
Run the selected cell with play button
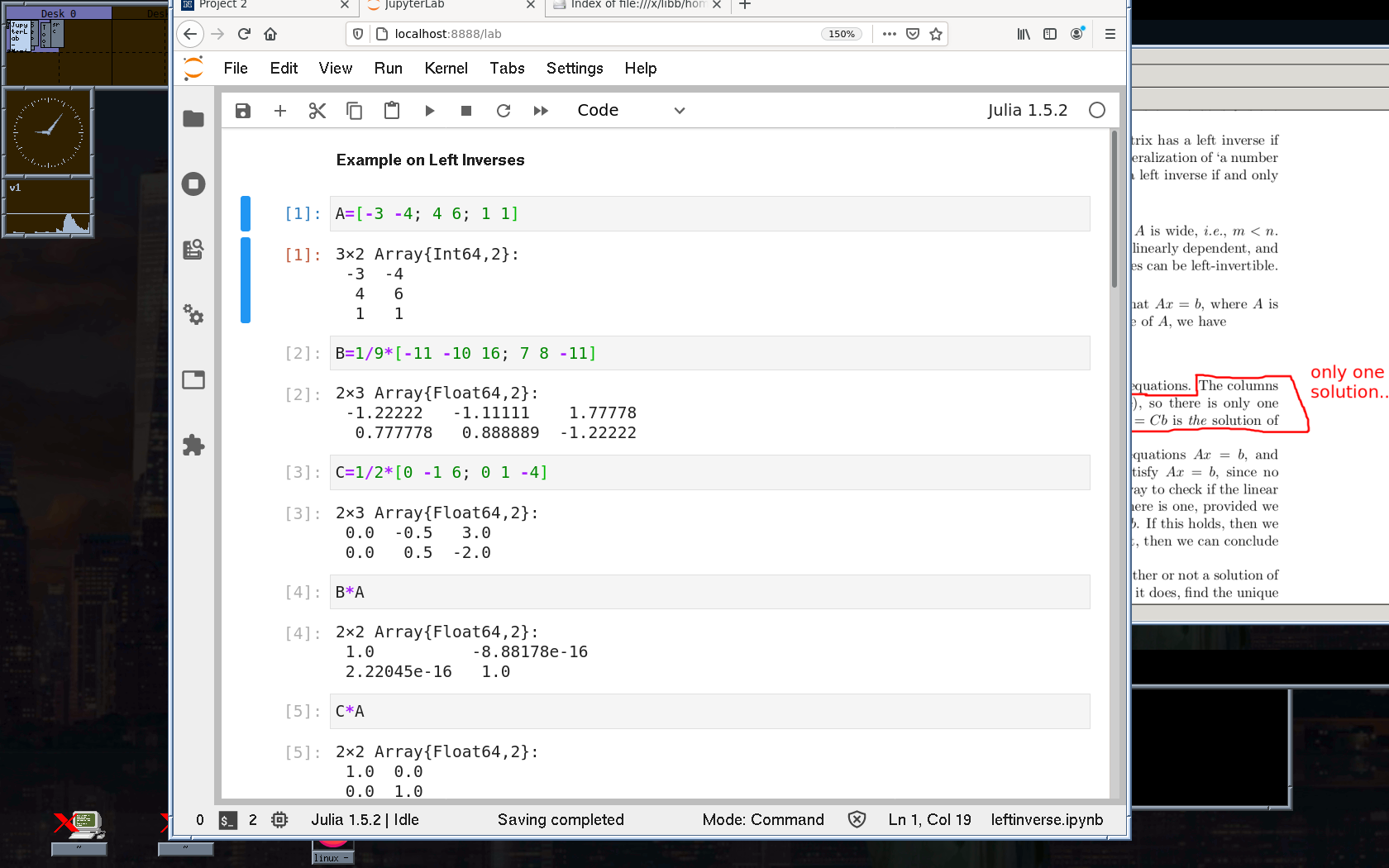tap(429, 111)
